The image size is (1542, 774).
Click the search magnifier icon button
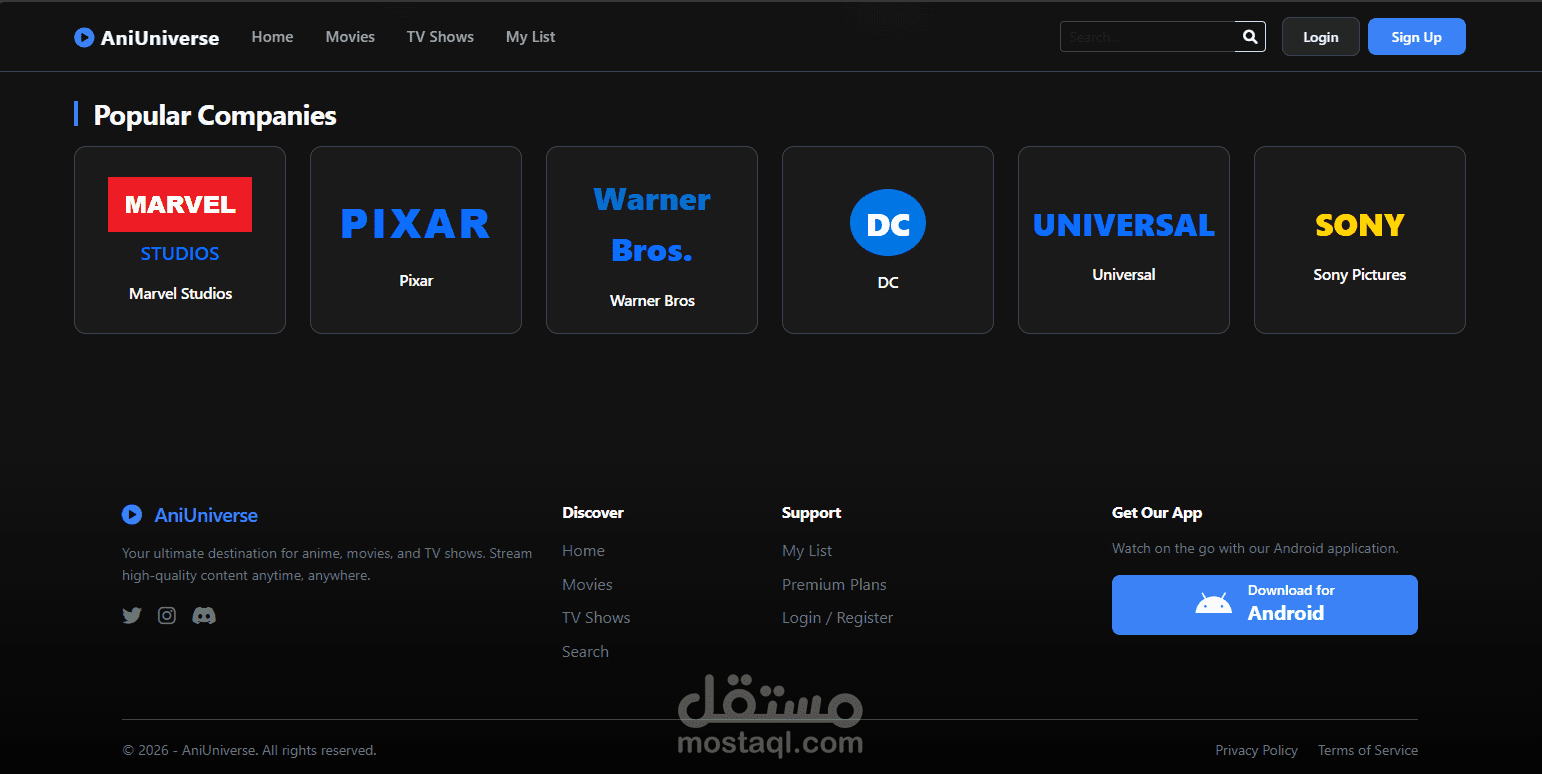coord(1250,37)
